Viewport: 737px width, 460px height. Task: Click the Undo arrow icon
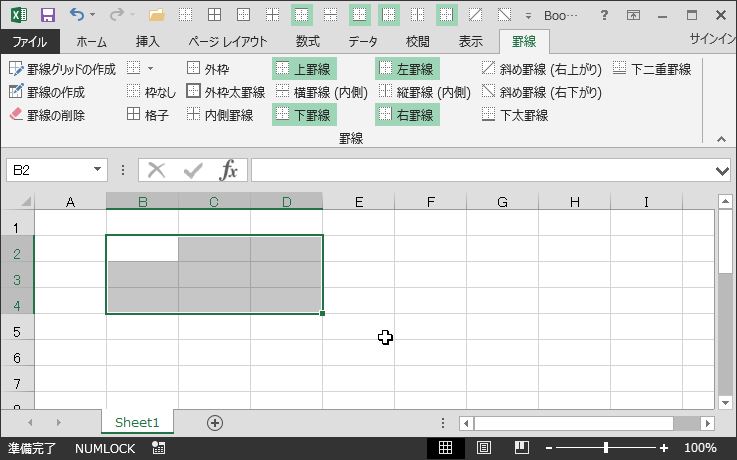click(x=77, y=15)
